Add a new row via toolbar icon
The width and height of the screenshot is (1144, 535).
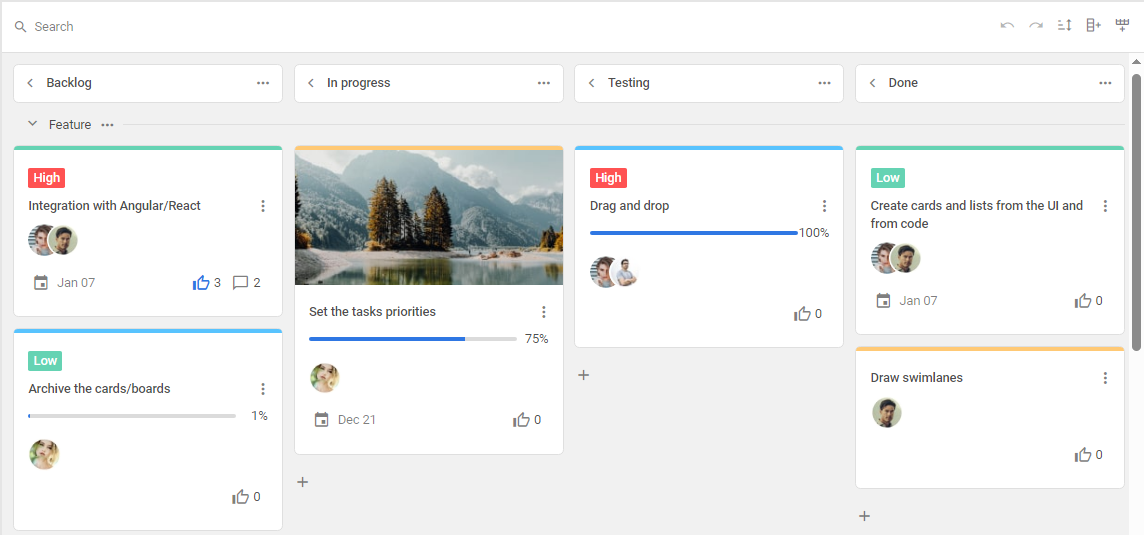(x=1122, y=26)
